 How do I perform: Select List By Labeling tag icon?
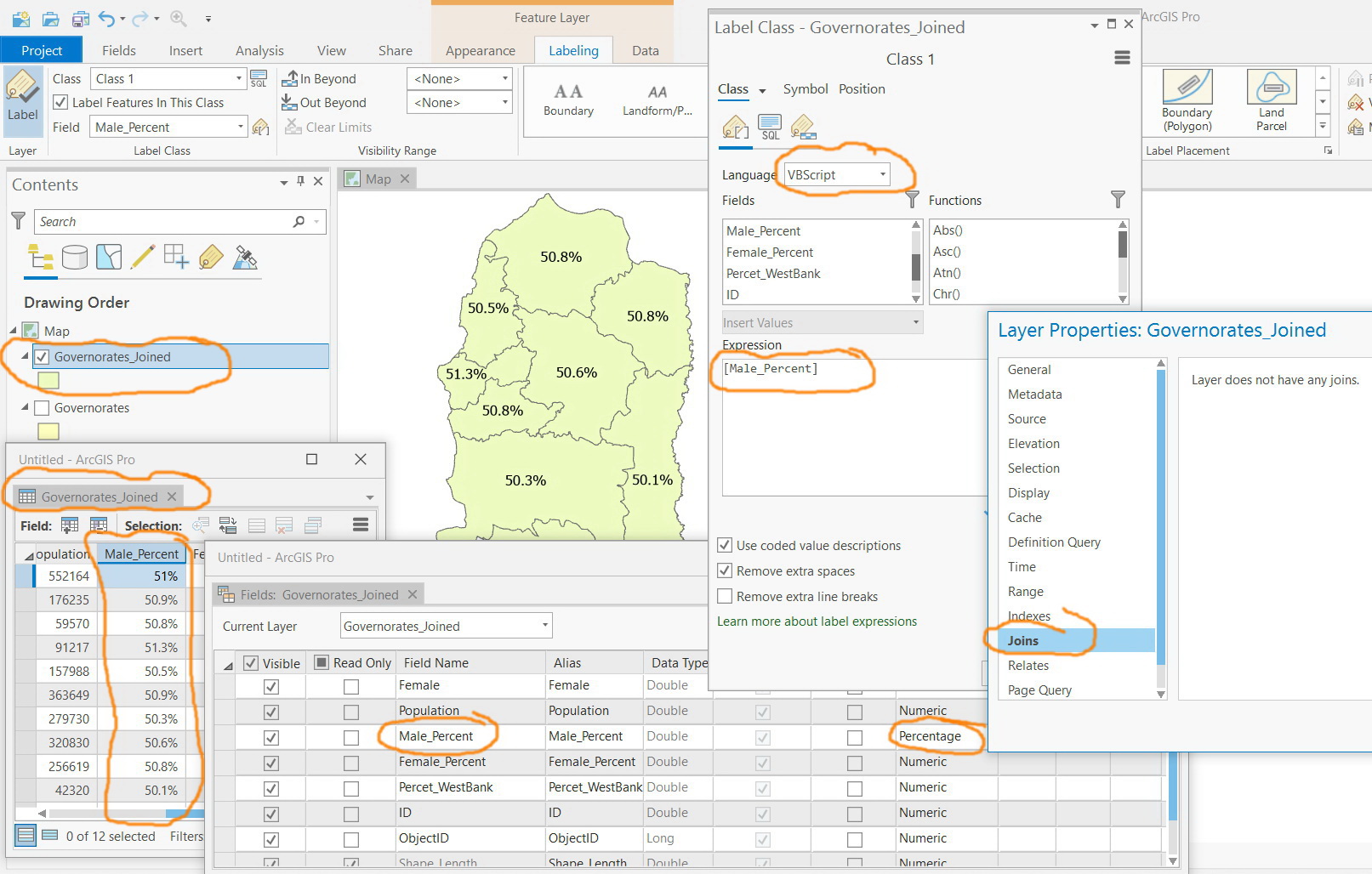211,257
